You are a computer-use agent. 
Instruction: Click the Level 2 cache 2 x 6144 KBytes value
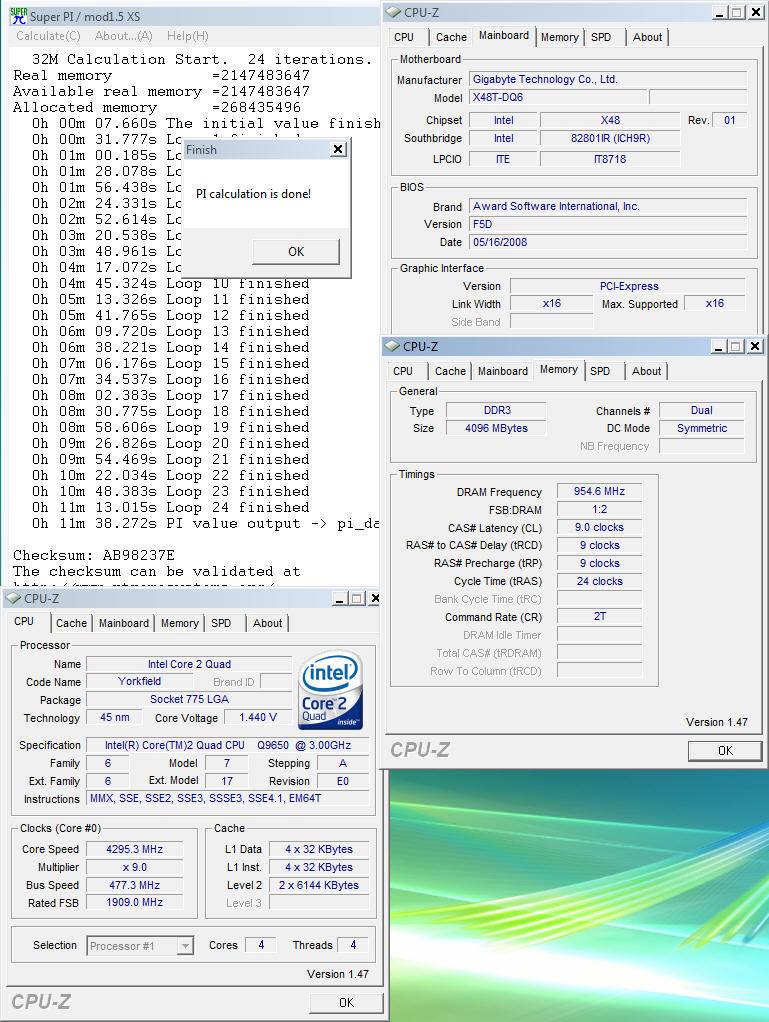[319, 885]
